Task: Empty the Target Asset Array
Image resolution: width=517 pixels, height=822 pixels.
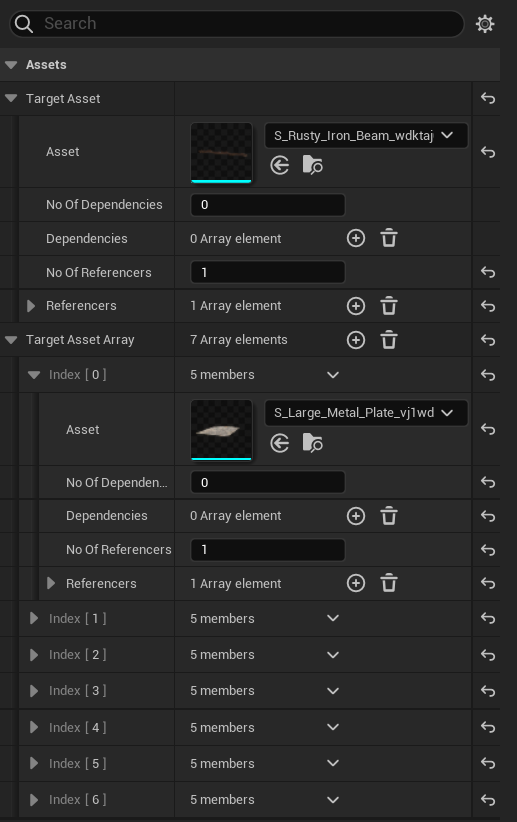Action: pyautogui.click(x=389, y=340)
